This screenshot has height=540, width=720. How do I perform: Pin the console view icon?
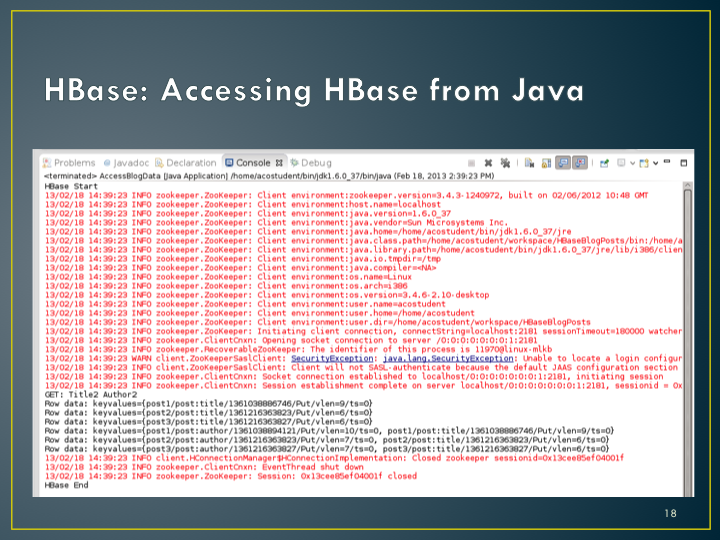(x=604, y=163)
